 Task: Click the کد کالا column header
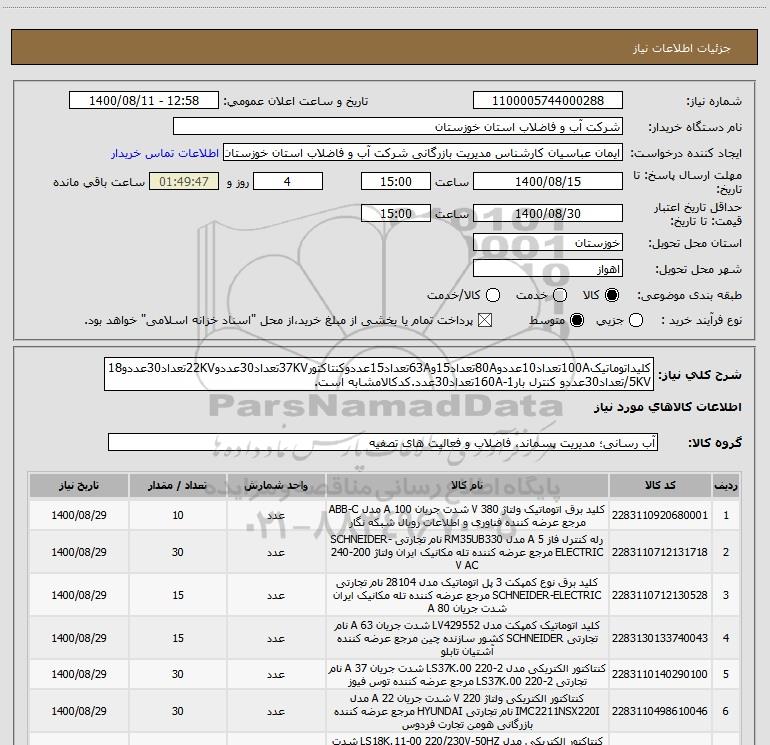[660, 485]
